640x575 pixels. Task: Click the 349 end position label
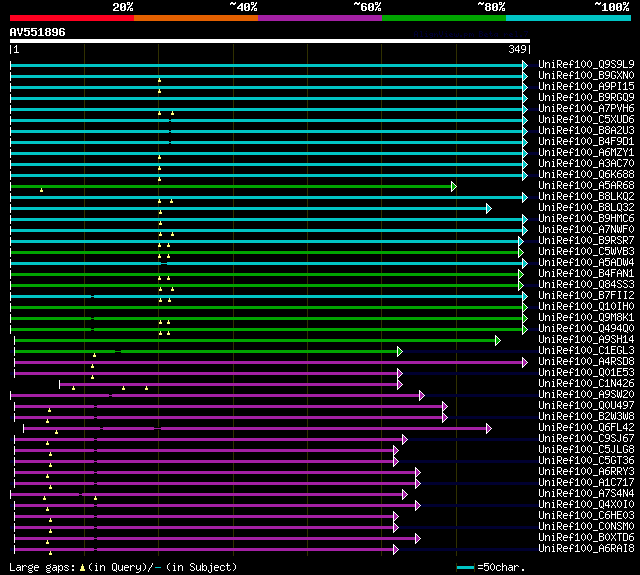click(x=517, y=49)
